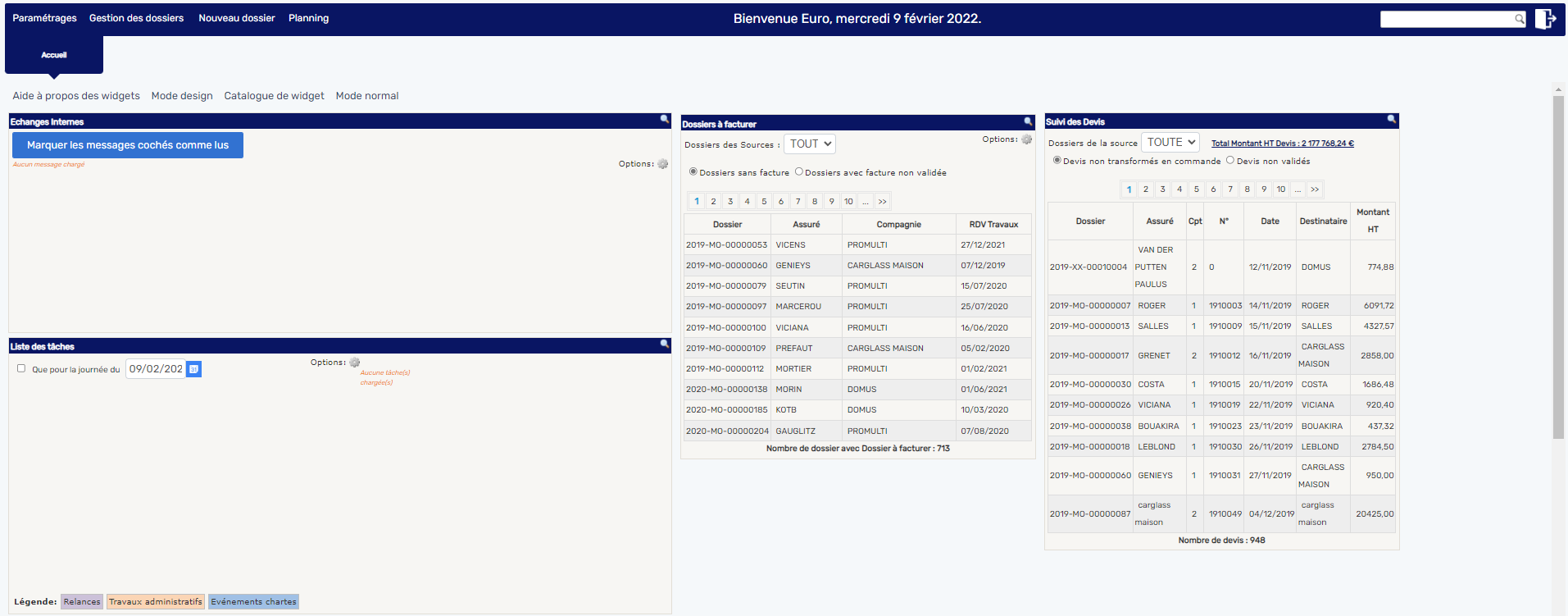Click the page vertical scrollbar thumb

coord(1558,267)
